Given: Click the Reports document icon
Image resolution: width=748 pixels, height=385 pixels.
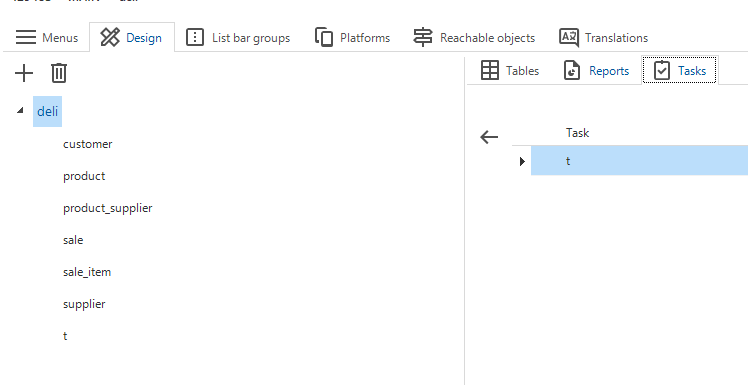Looking at the screenshot, I should (x=572, y=70).
